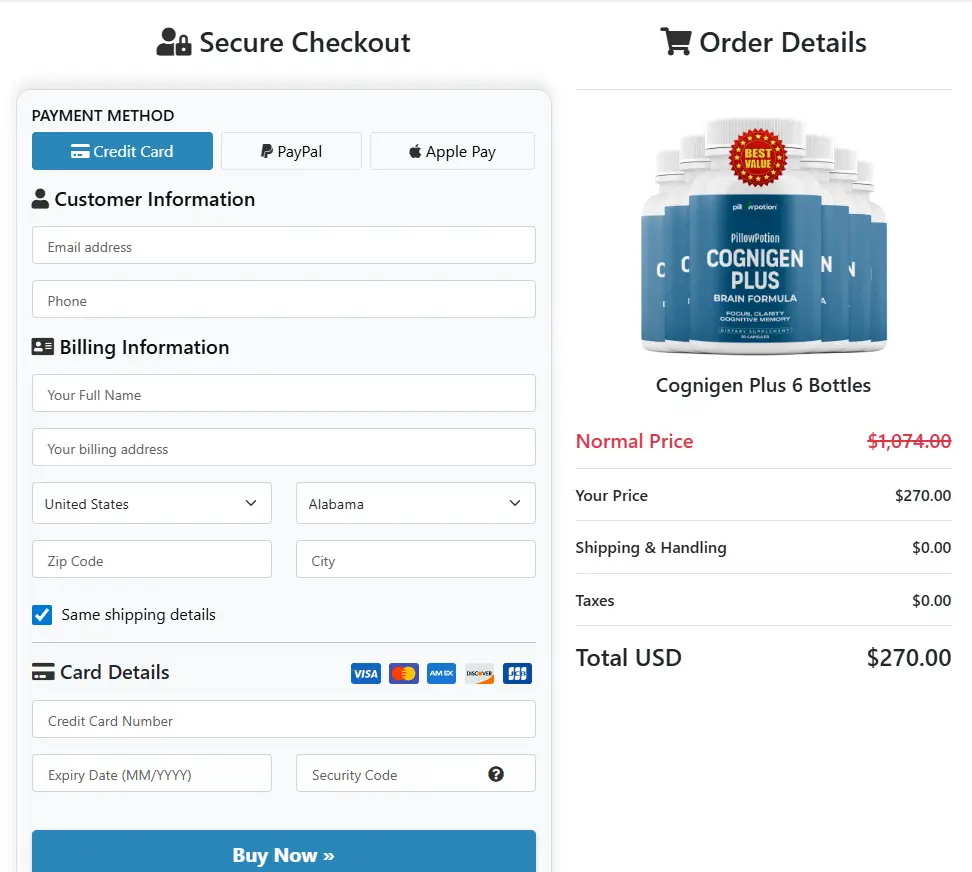Open the United States country dropdown
This screenshot has height=872, width=972.
click(x=151, y=503)
